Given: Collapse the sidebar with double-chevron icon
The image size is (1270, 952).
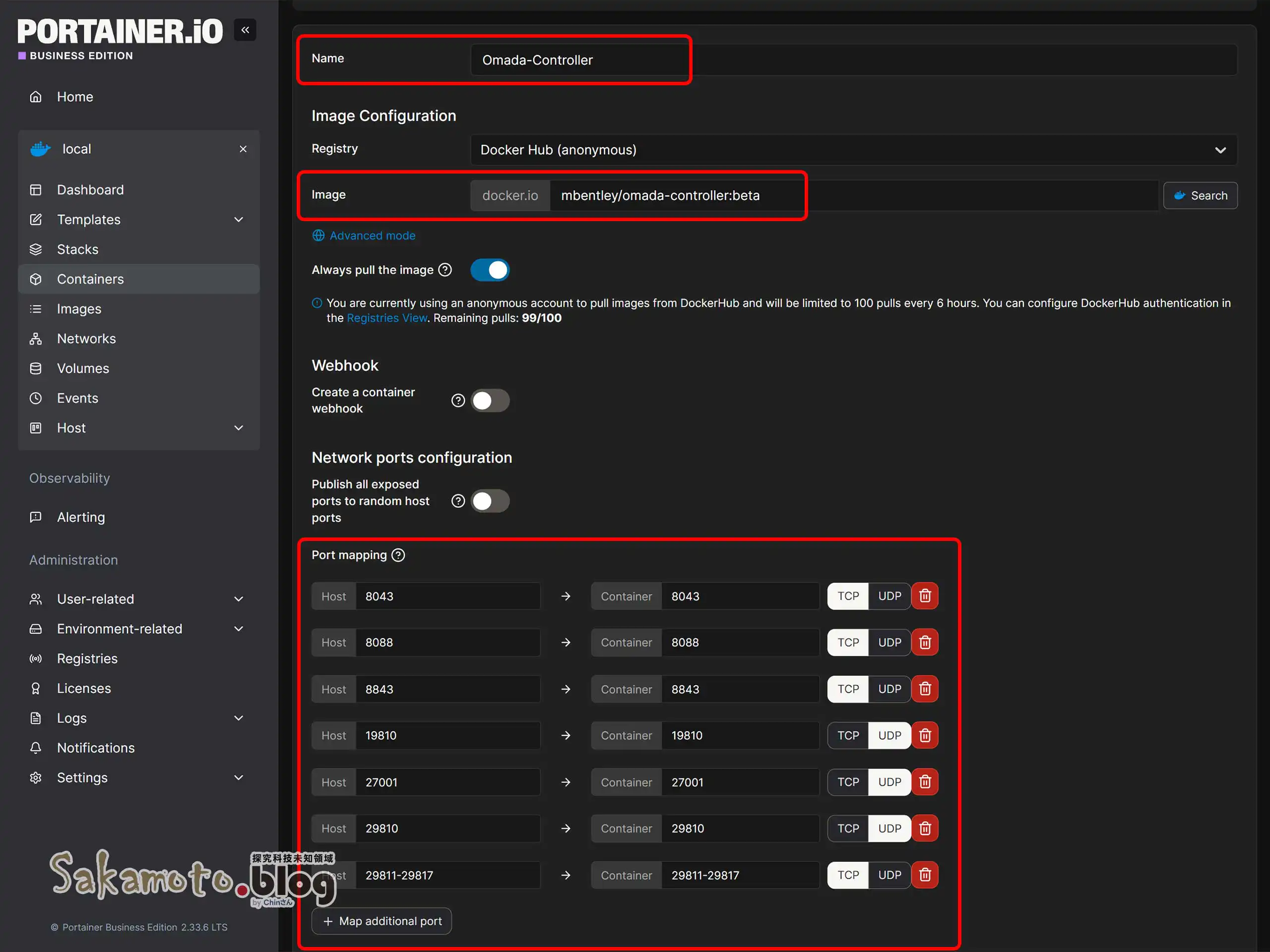Looking at the screenshot, I should click(x=245, y=30).
